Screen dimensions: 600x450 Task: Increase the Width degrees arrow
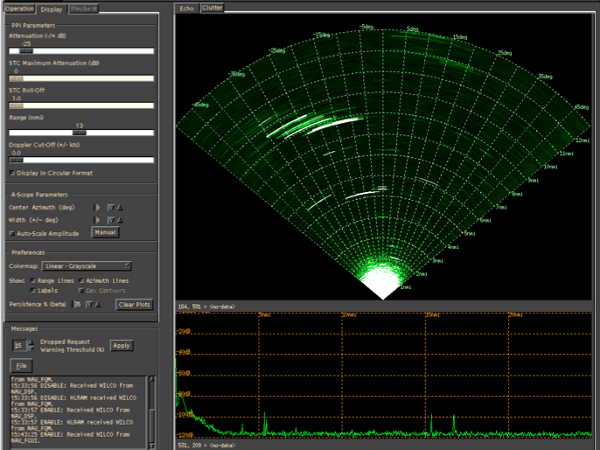point(121,219)
